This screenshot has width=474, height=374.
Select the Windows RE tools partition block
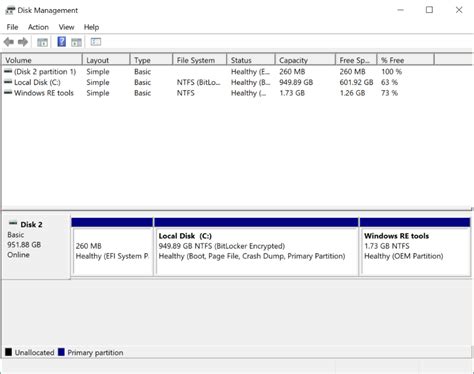415,247
